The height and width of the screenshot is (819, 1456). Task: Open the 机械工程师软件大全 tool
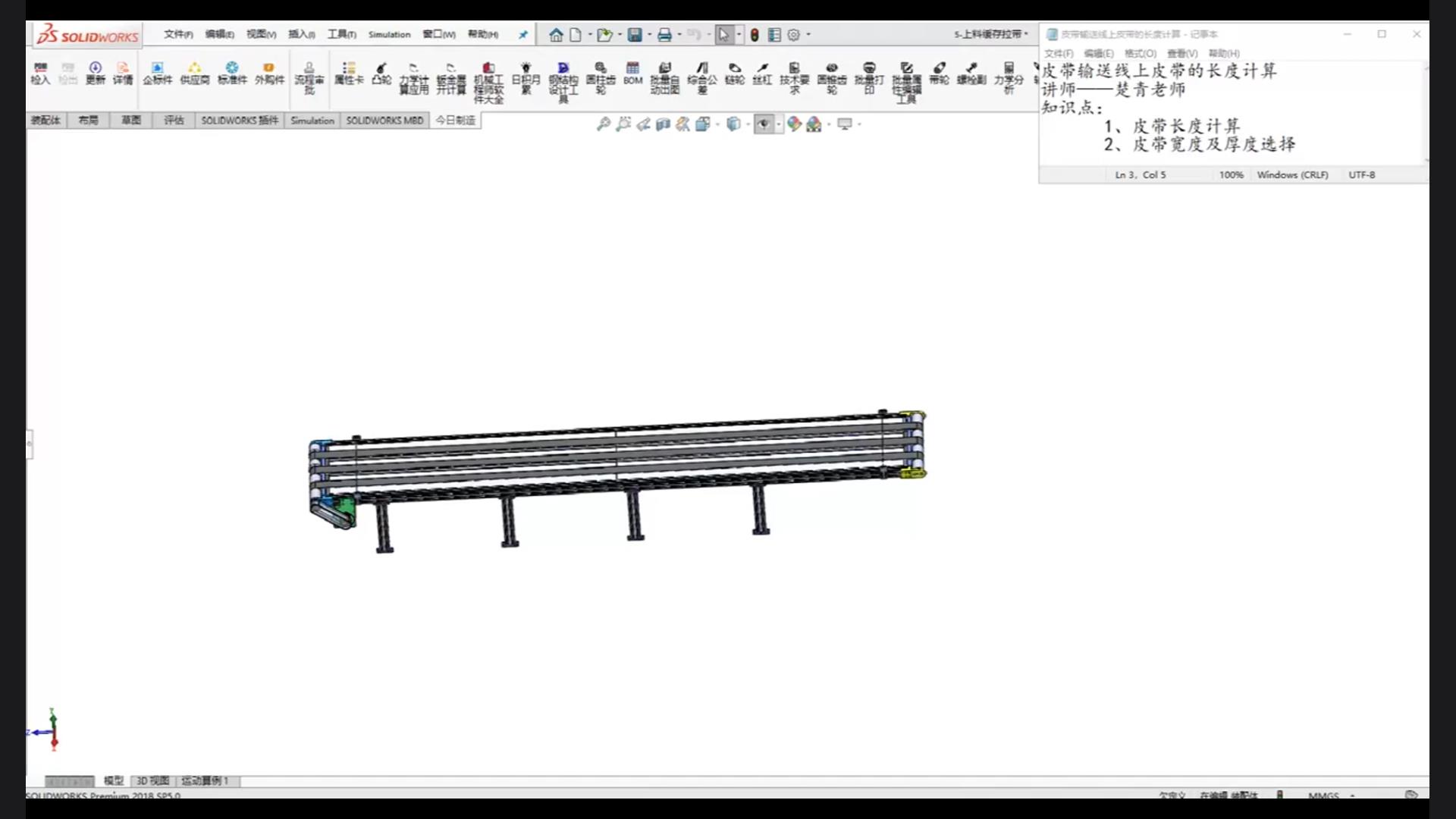coord(488,83)
